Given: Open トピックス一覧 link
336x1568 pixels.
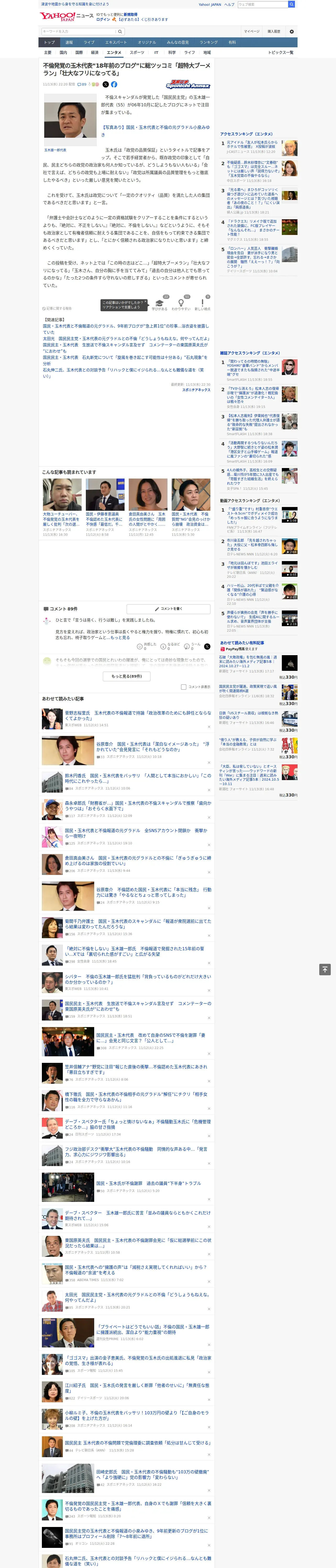Looking at the screenshot, I should (281, 52).
